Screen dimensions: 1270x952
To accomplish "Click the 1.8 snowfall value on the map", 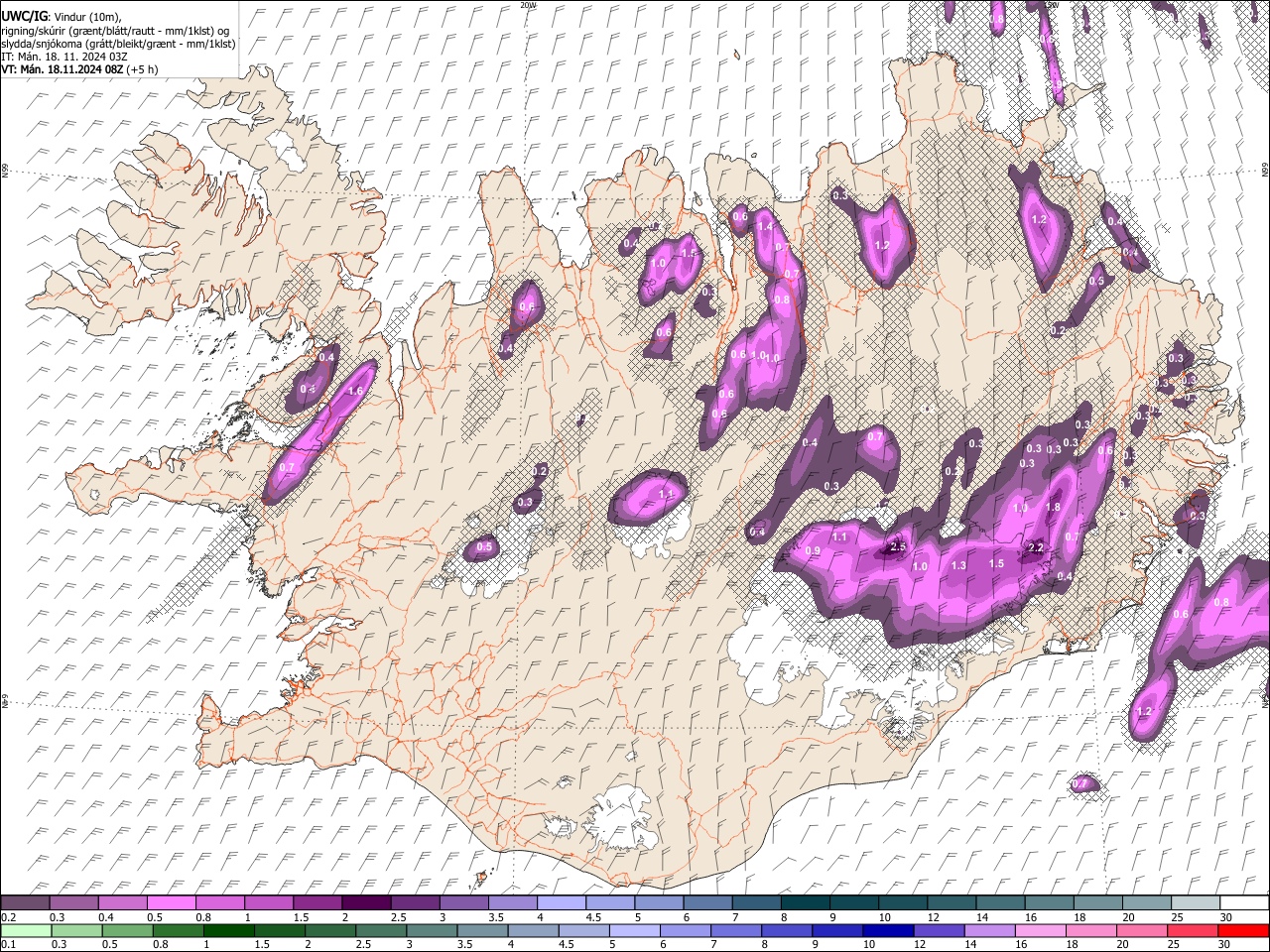I will pyautogui.click(x=1054, y=507).
